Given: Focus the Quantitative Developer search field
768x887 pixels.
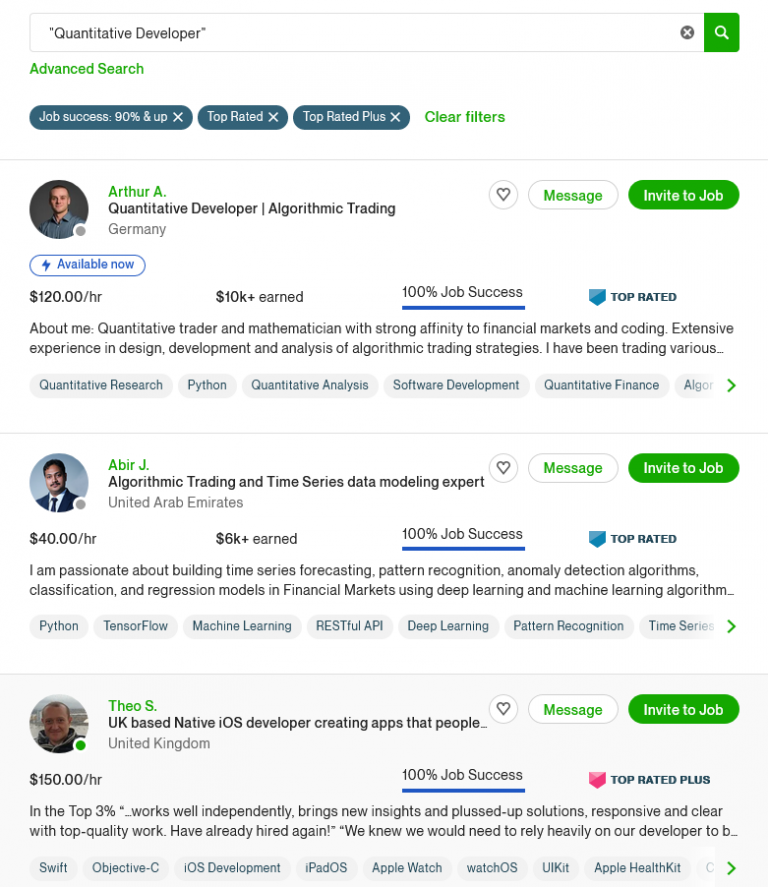Looking at the screenshot, I should [x=350, y=33].
